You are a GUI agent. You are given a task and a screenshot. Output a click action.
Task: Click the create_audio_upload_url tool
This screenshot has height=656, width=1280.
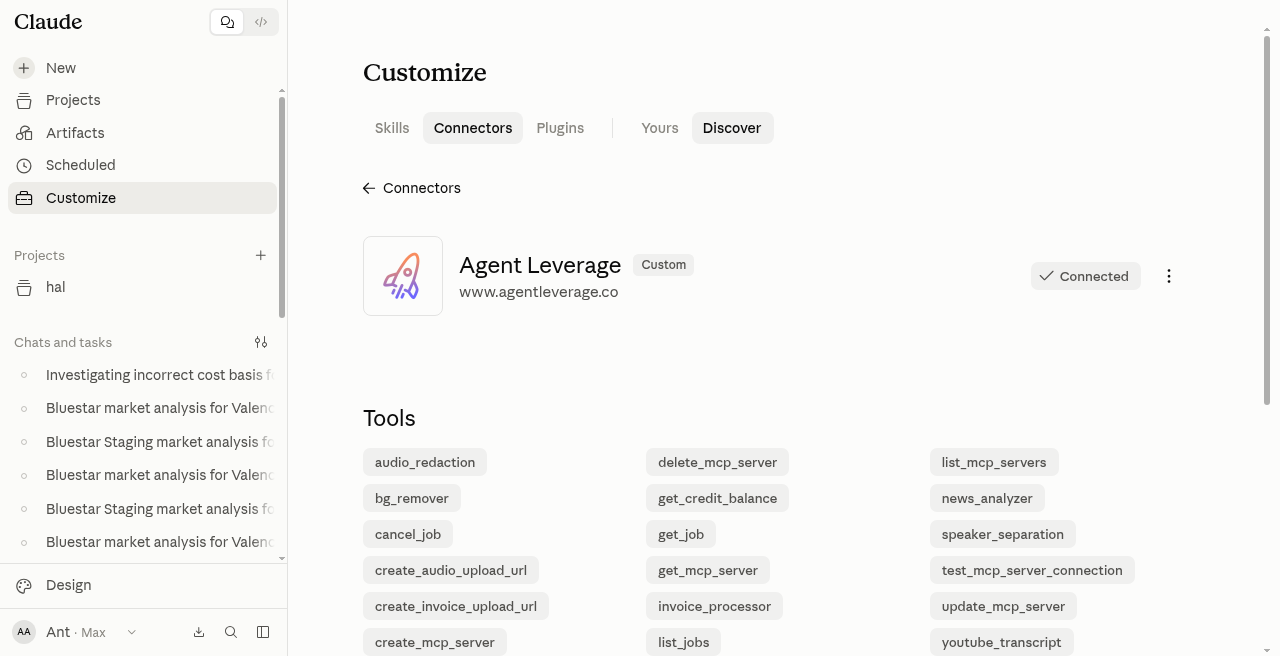point(451,570)
